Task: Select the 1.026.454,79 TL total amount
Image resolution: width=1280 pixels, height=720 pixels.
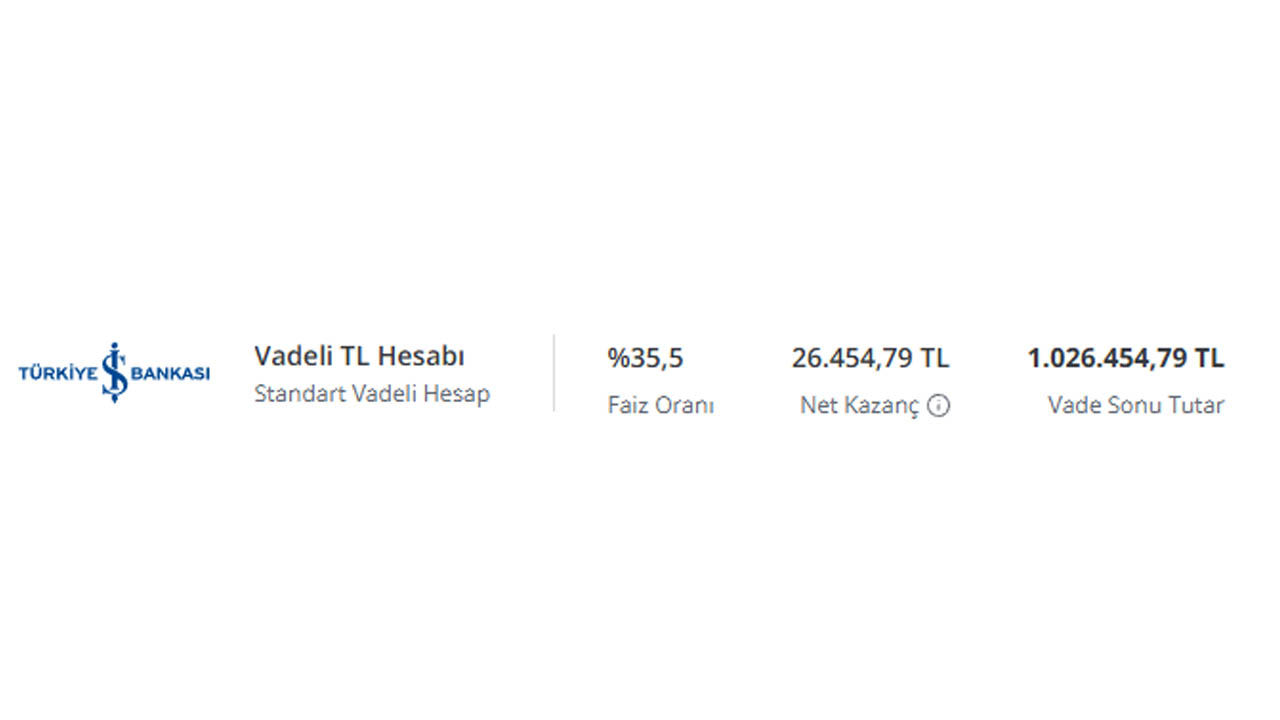Action: click(1125, 358)
